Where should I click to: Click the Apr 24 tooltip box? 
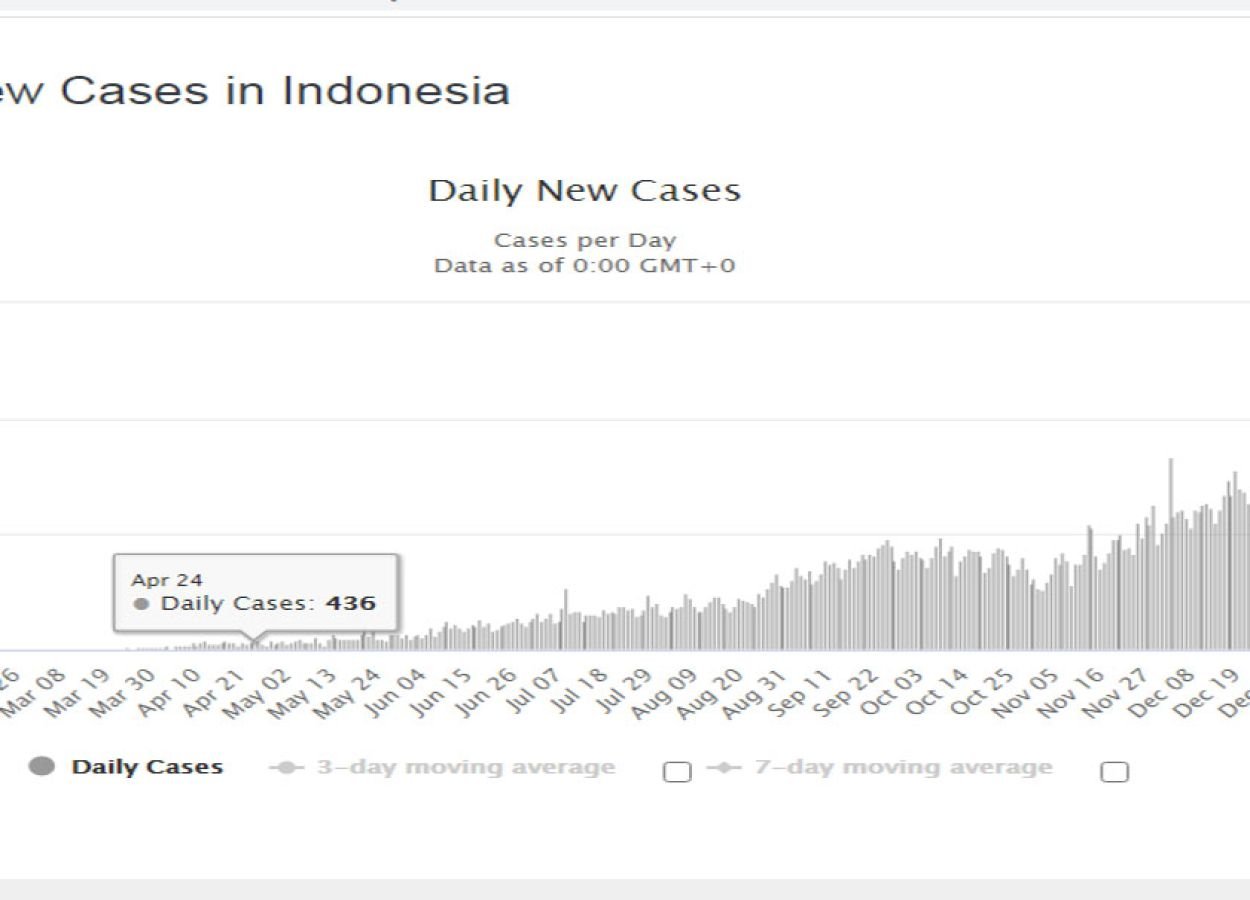tap(255, 593)
